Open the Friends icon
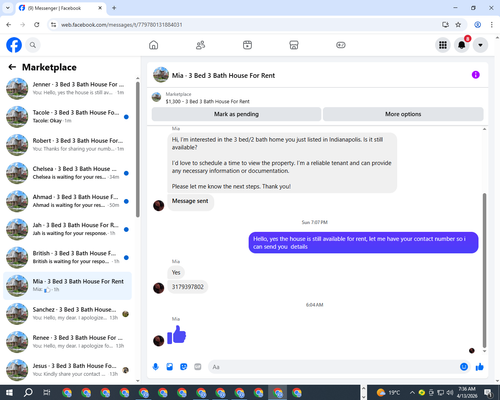Viewport: 500px width, 400px height. click(x=200, y=45)
